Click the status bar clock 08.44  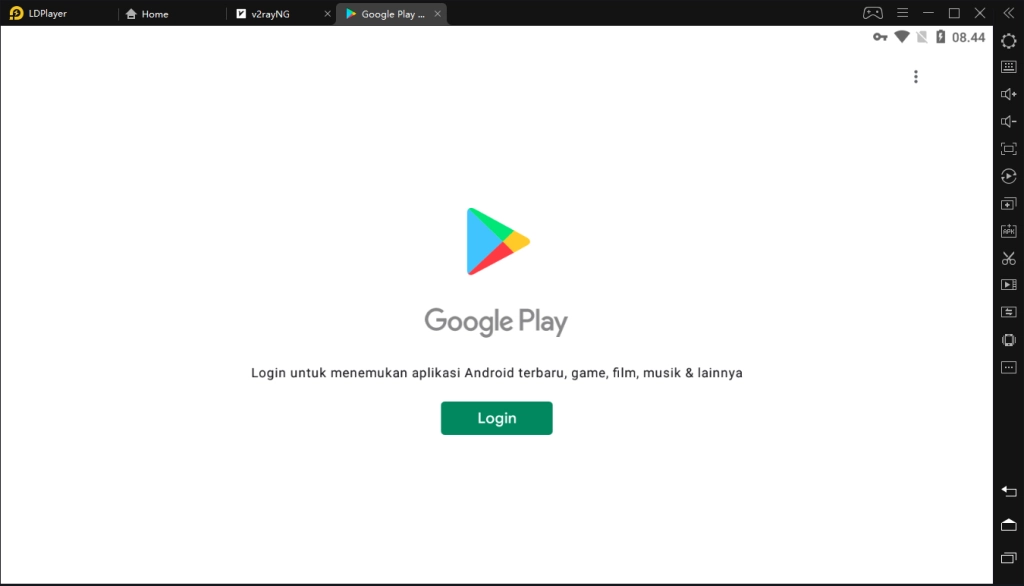[968, 37]
